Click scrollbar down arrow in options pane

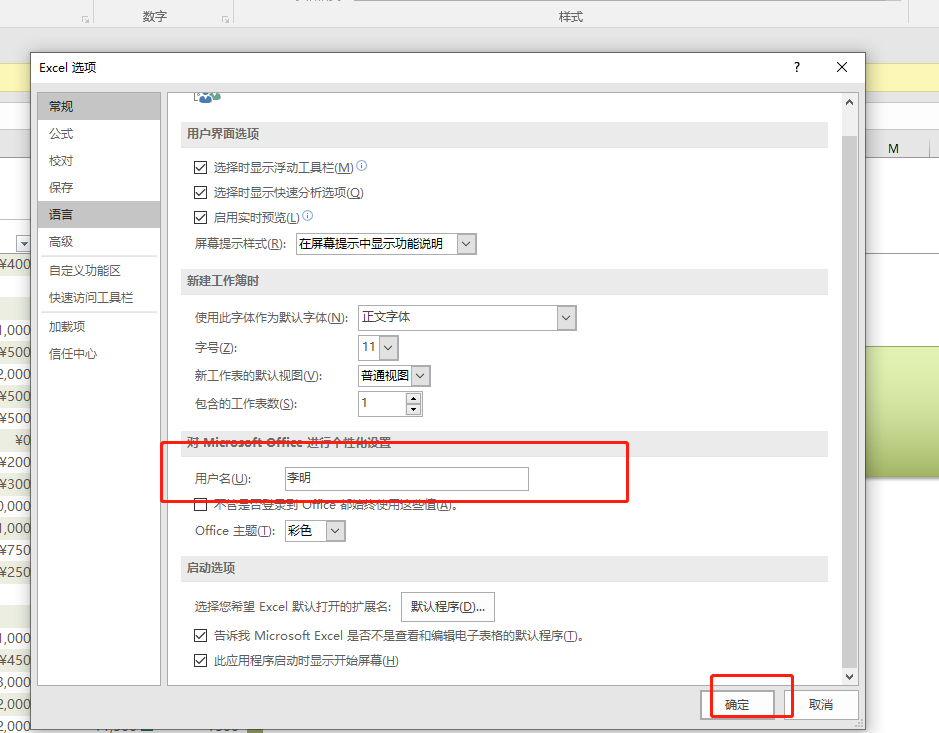pos(849,677)
